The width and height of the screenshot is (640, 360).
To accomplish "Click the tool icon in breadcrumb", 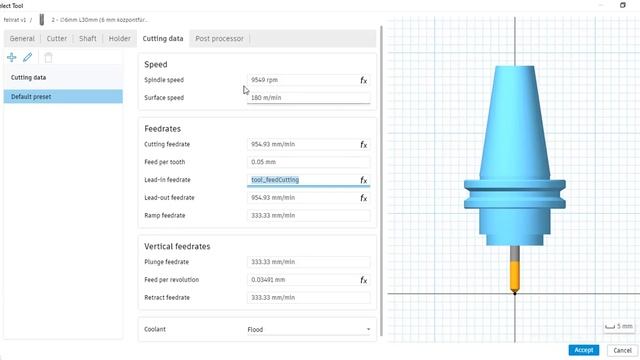I will pyautogui.click(x=42, y=20).
